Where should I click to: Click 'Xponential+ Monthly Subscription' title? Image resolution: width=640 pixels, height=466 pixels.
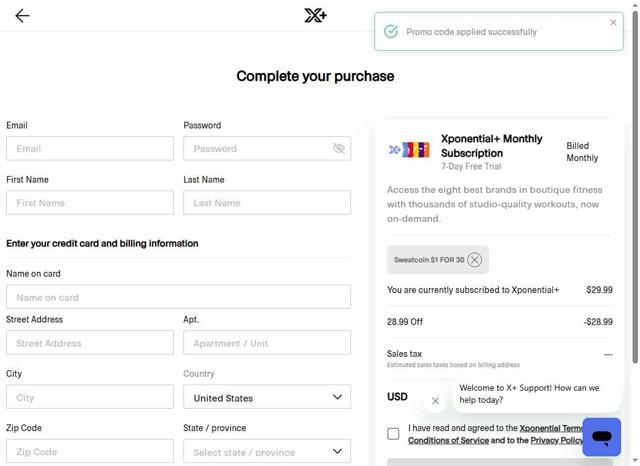(491, 146)
